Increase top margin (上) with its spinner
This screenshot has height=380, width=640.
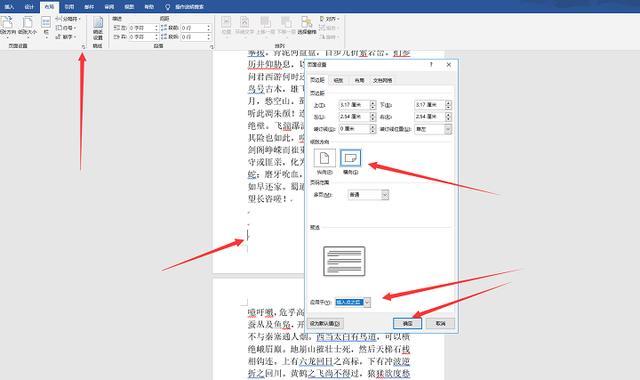point(373,103)
